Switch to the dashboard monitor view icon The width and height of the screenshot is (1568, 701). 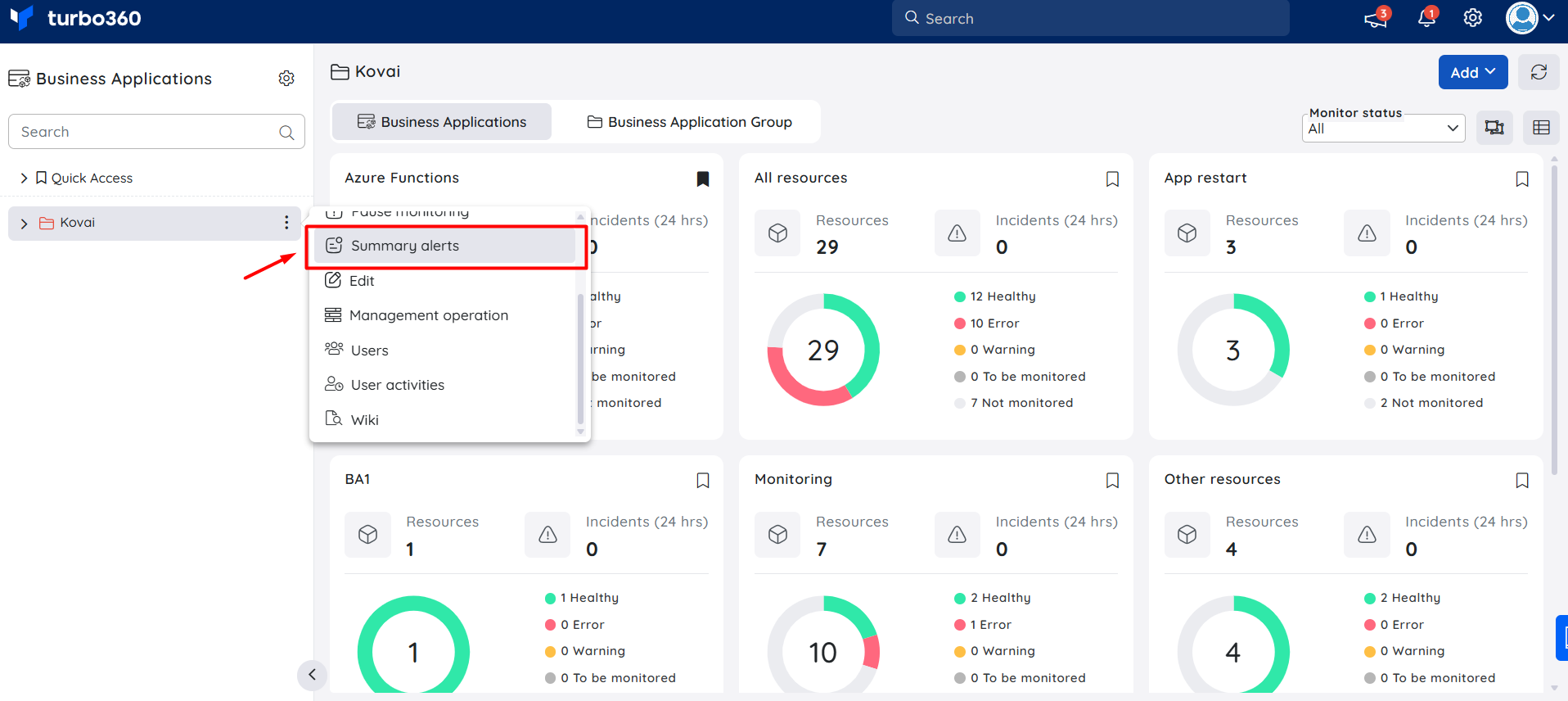click(1494, 128)
